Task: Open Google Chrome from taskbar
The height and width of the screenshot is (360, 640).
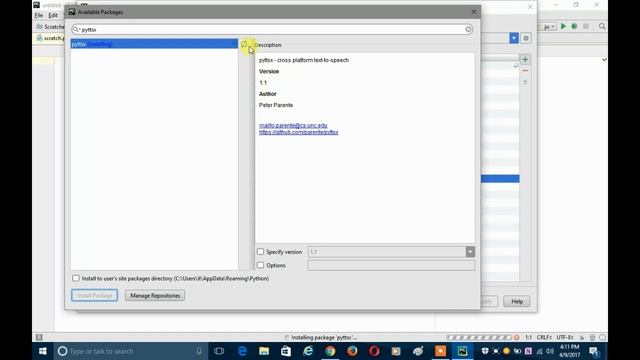Action: click(x=330, y=351)
